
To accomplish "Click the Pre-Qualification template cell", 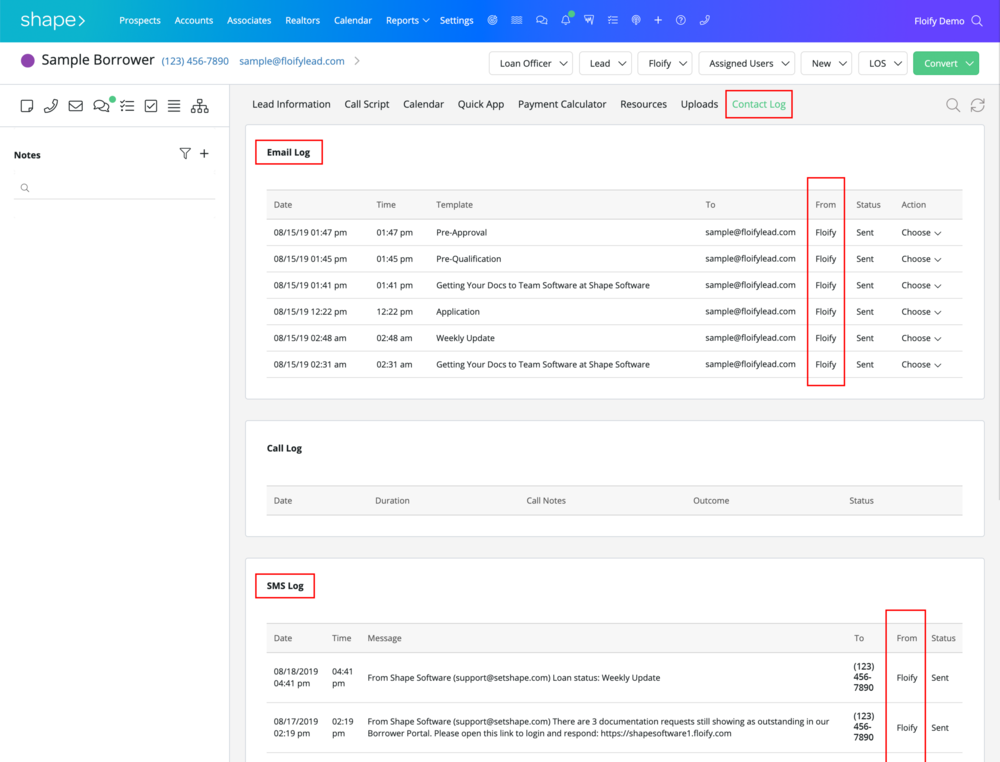I will coord(468,259).
